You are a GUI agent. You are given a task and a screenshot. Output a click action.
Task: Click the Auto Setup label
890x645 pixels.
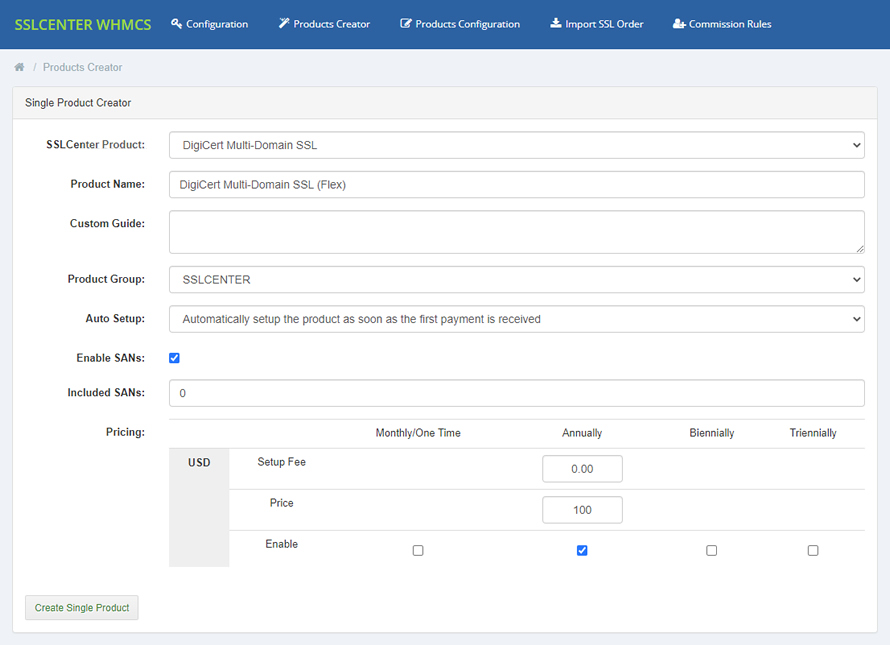click(115, 319)
